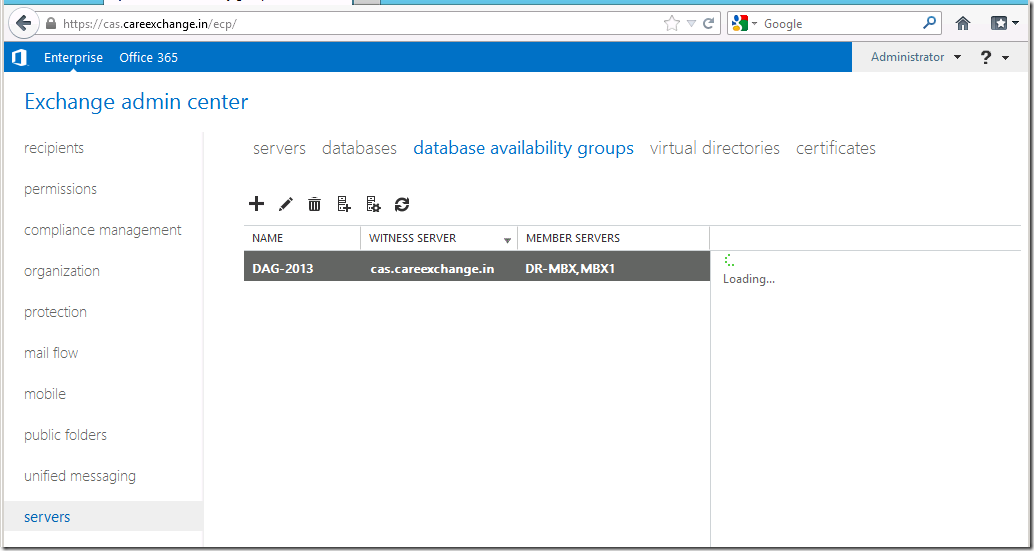Click the Exchange admin center heading
Screen dimensions: 1034x551
137,102
